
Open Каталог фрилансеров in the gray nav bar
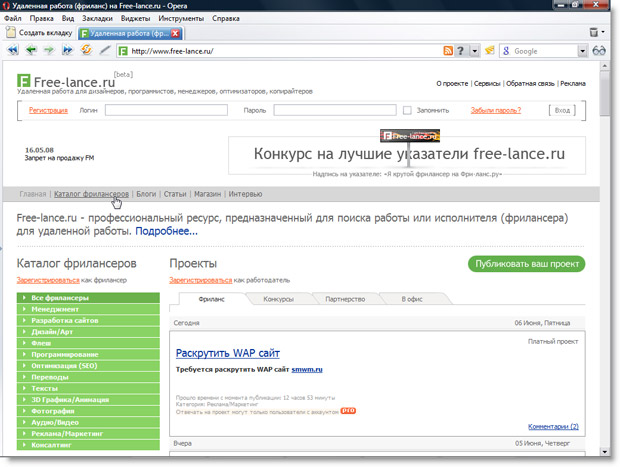click(x=91, y=194)
